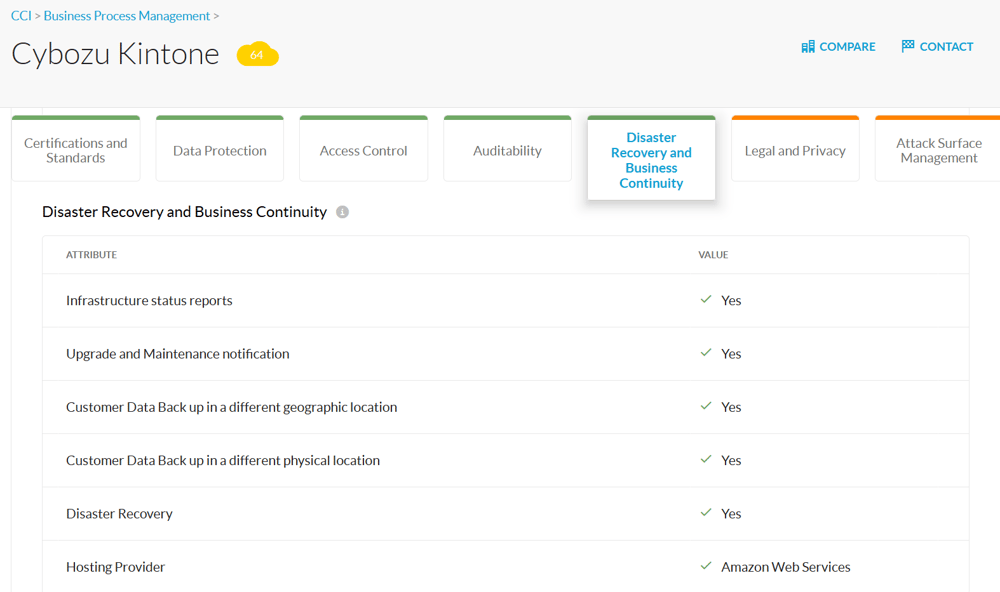1000x592 pixels.
Task: Click the checkmark in Upgrade and Maintenance row
Action: pos(706,352)
